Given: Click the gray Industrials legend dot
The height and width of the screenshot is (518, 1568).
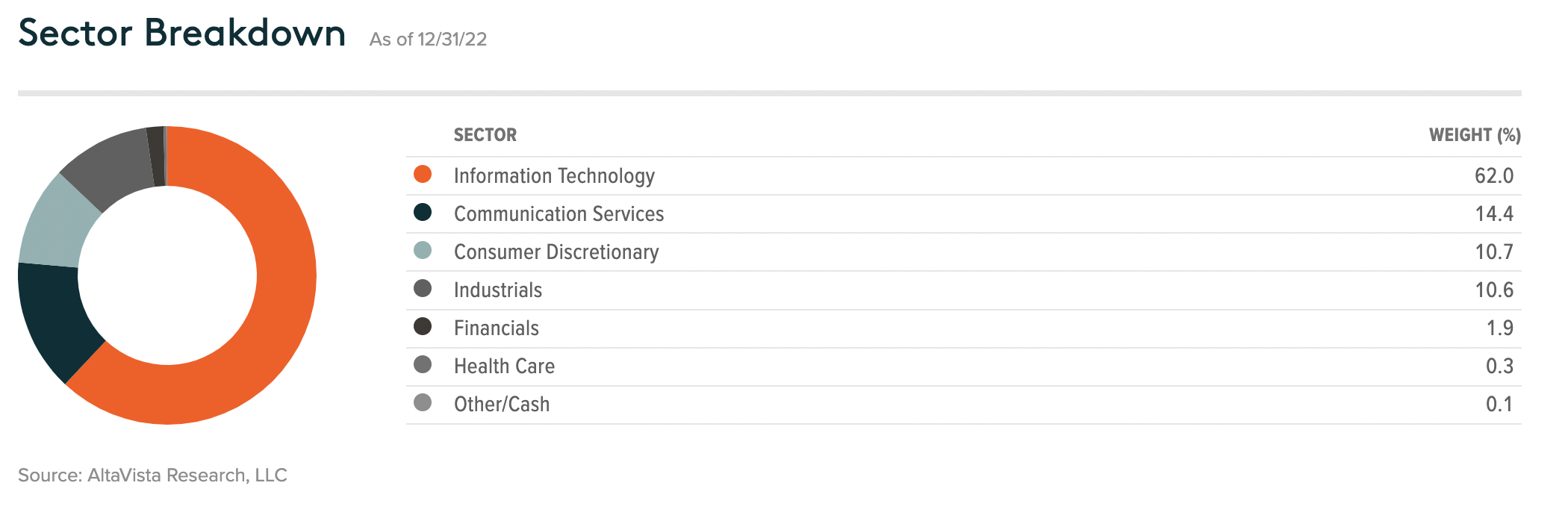Looking at the screenshot, I should coord(423,288).
